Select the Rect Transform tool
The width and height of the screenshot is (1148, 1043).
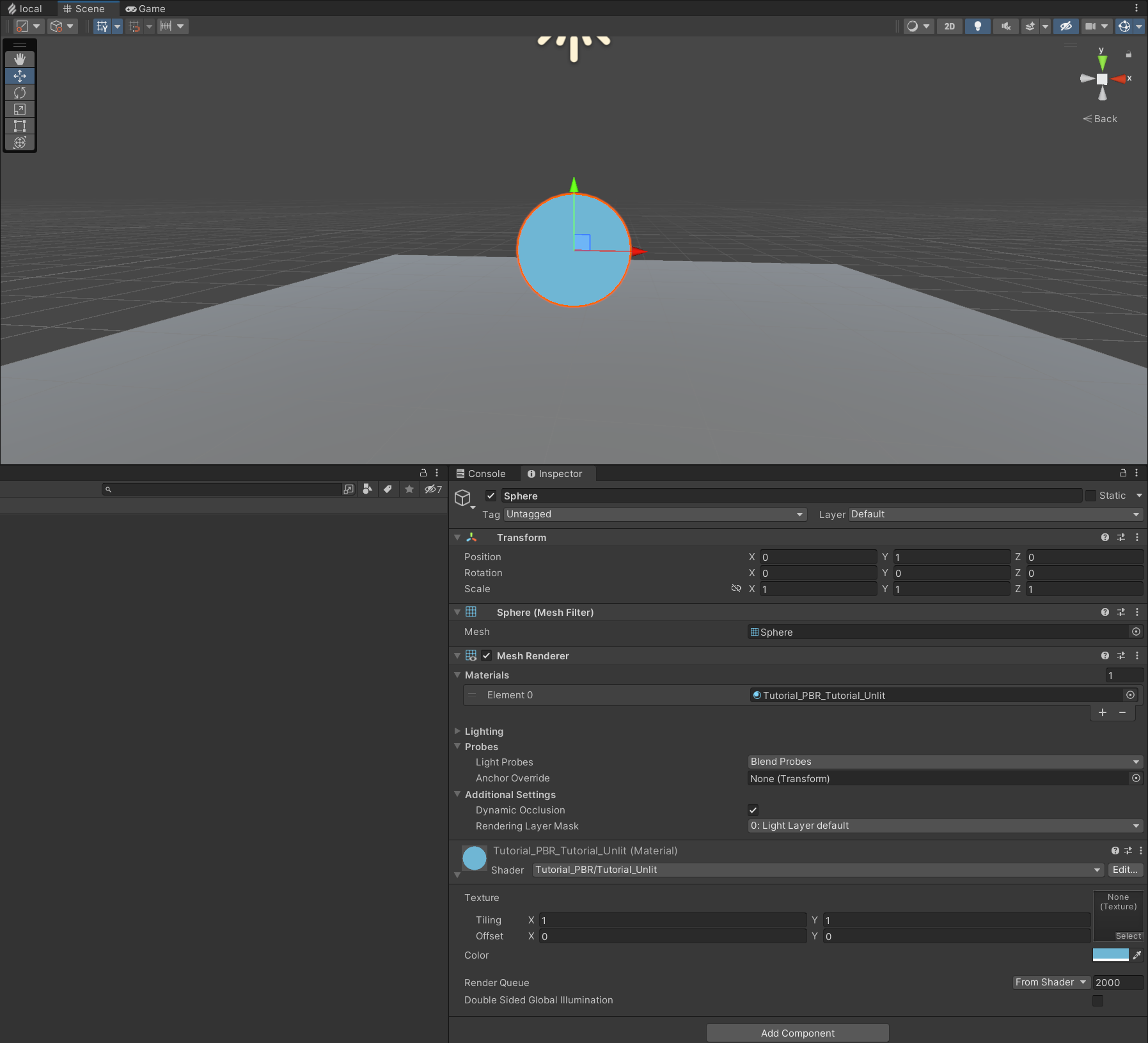coord(20,126)
